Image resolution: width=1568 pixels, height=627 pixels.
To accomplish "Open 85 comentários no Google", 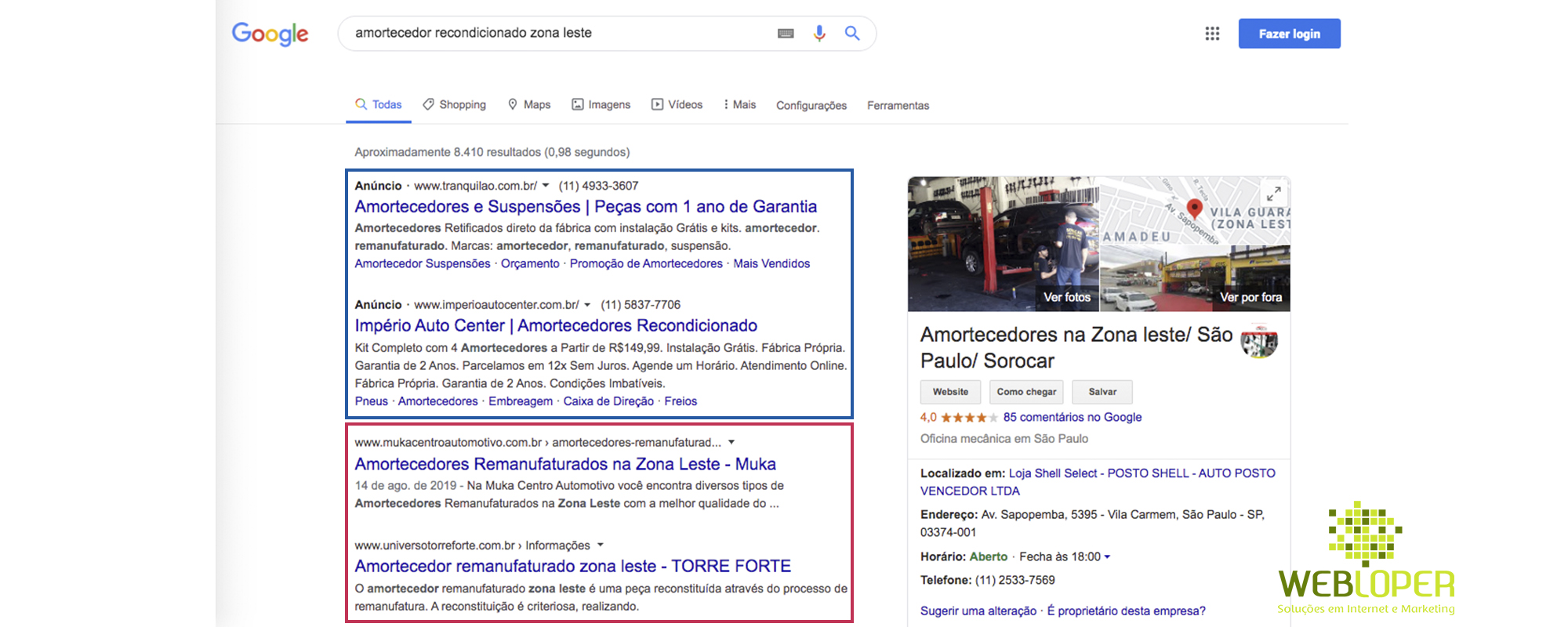I will point(1073,417).
